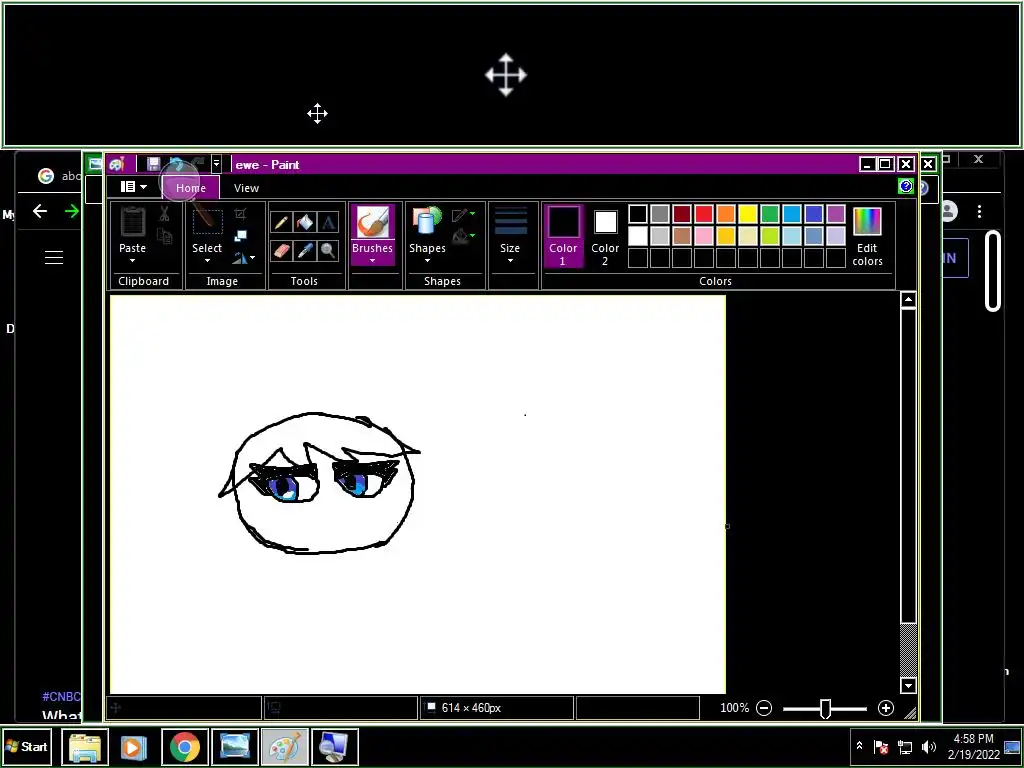Viewport: 1024px width, 768px height.
Task: Click the Paste clipboard icon
Action: (133, 222)
